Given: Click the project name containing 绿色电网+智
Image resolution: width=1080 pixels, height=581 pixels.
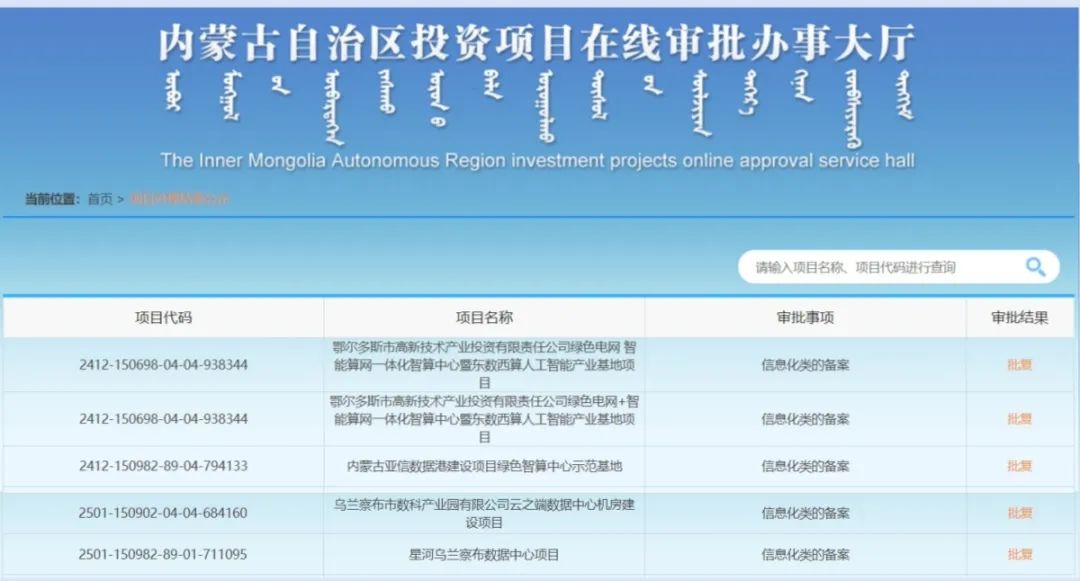Looking at the screenshot, I should coord(484,419).
